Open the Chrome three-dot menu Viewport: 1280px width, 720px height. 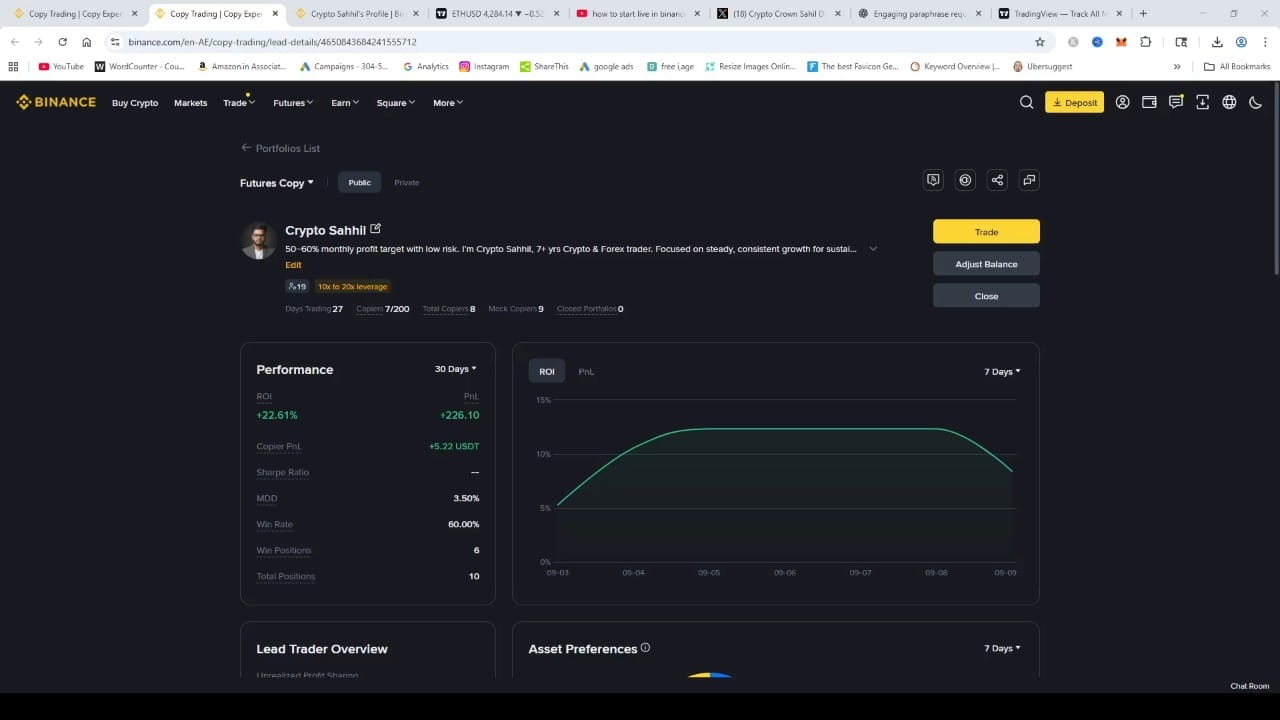point(1264,42)
